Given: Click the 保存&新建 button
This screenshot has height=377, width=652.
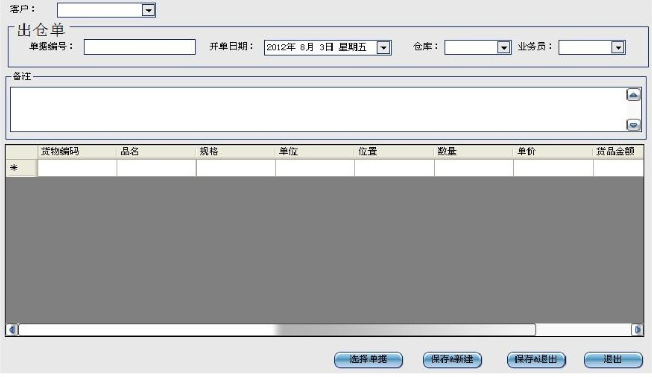Looking at the screenshot, I should pos(452,360).
